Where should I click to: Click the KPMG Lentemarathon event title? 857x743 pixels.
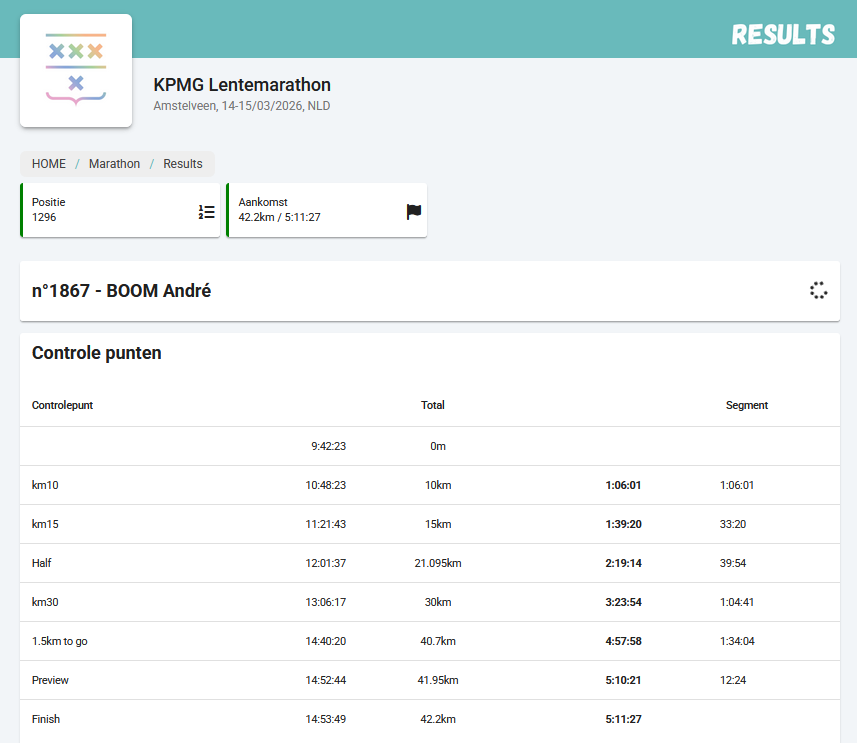(242, 85)
